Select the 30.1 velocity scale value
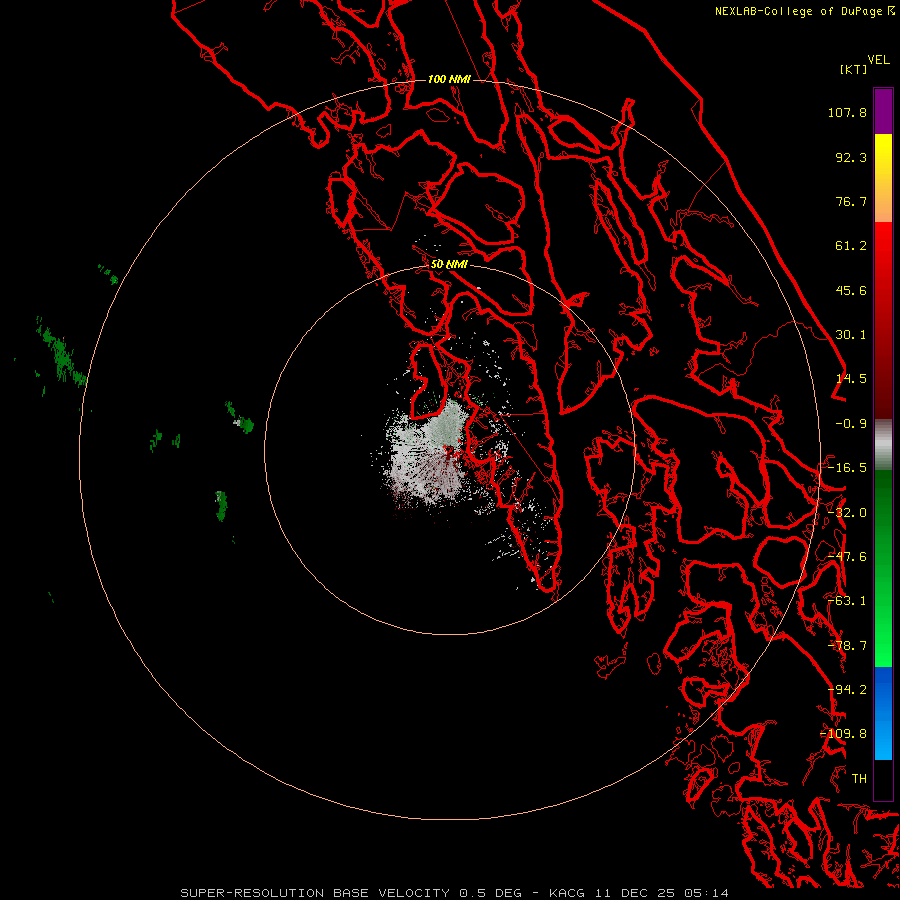This screenshot has width=900, height=900. (851, 335)
